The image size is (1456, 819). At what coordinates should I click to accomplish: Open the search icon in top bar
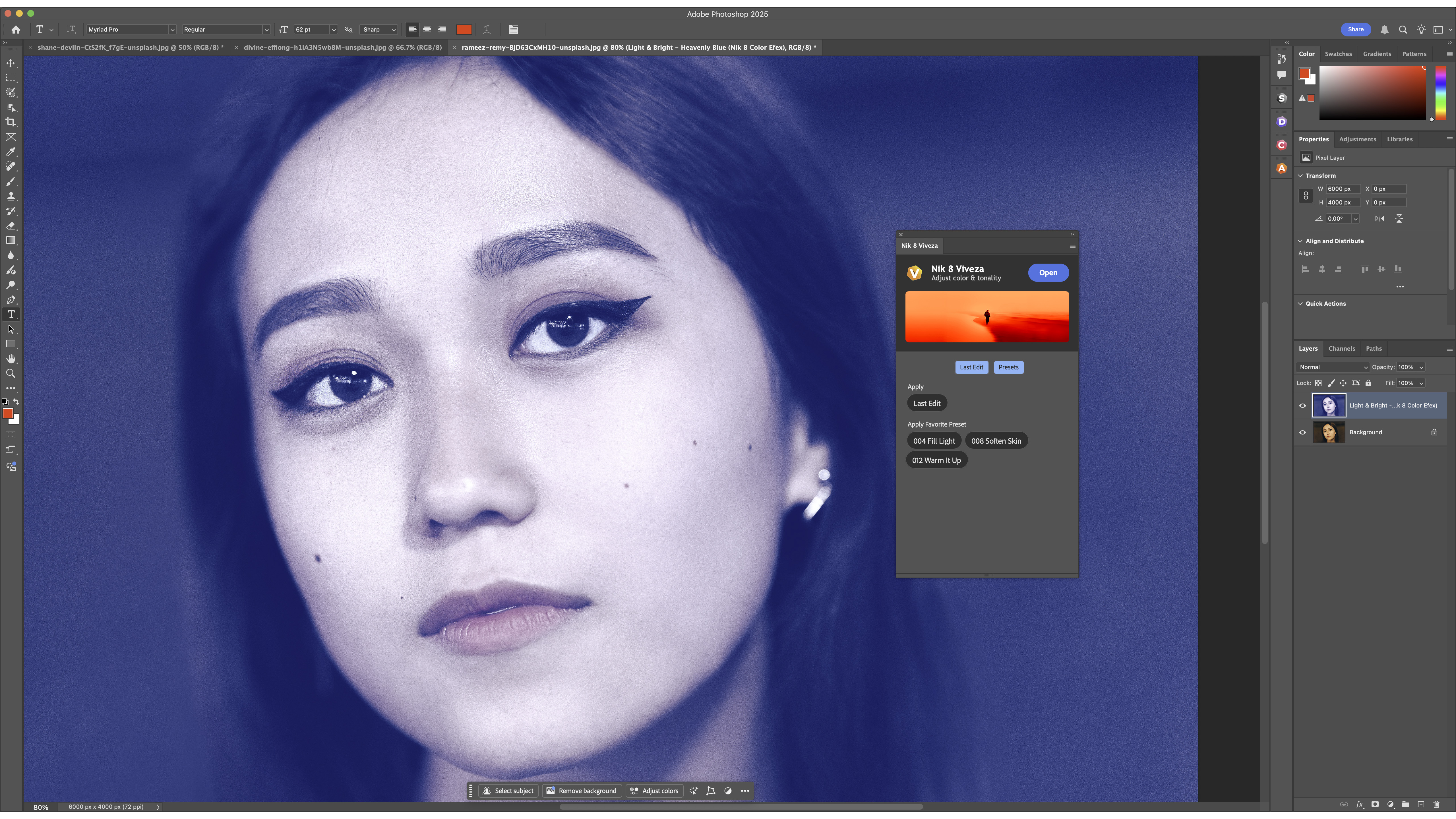click(1403, 29)
